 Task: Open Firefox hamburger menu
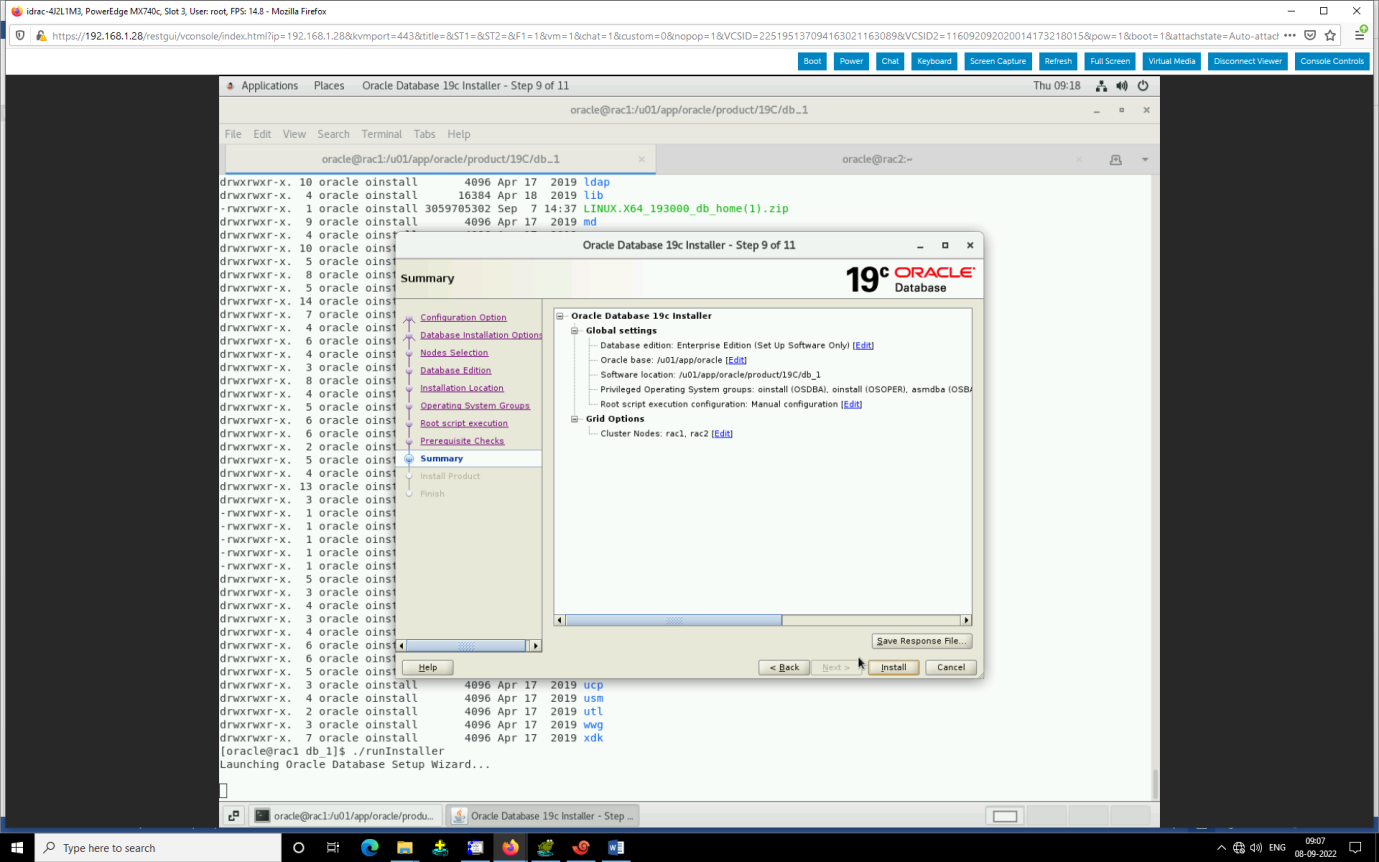[1361, 35]
